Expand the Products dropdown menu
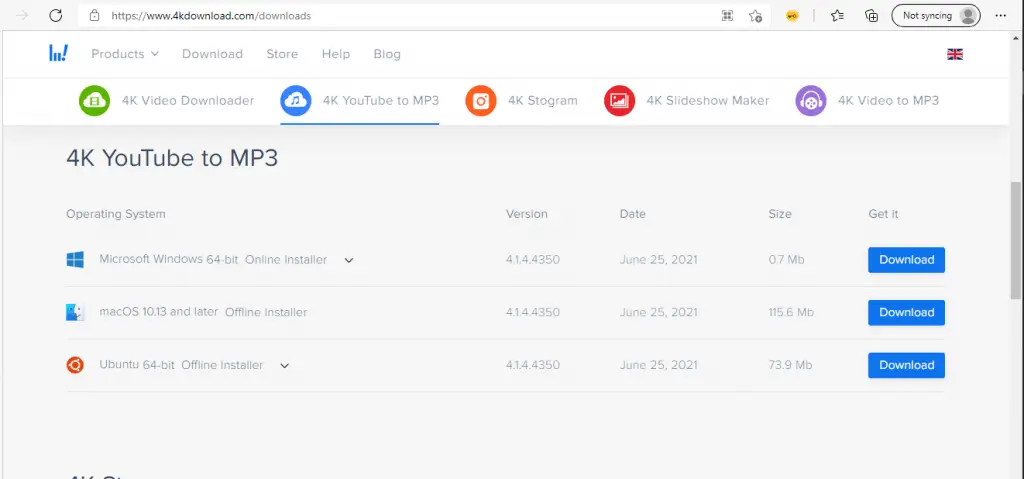This screenshot has height=479, width=1024. [x=125, y=54]
